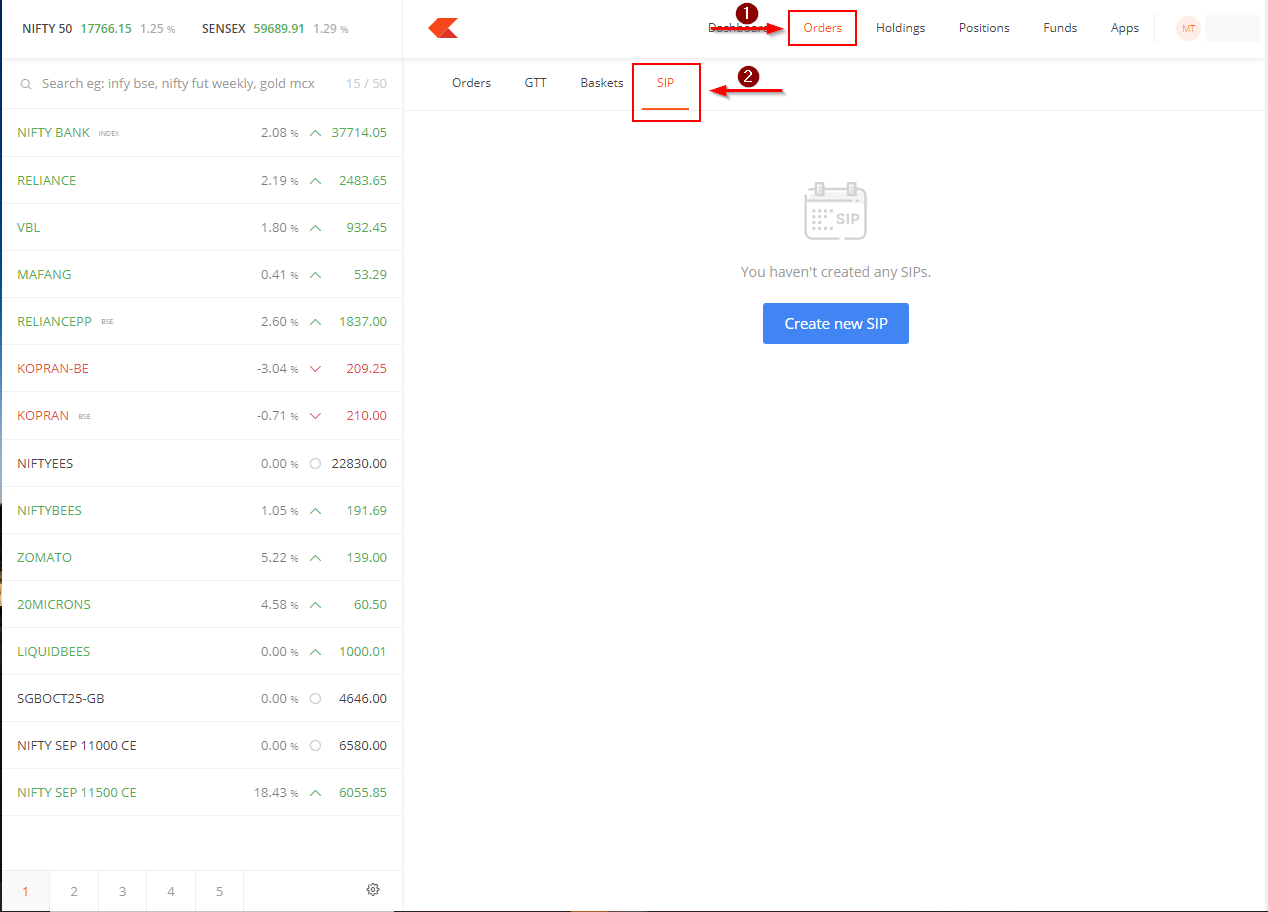Click the up chevron beside NIFTY BANK
Image resolution: width=1268 pixels, height=912 pixels.
[x=316, y=133]
